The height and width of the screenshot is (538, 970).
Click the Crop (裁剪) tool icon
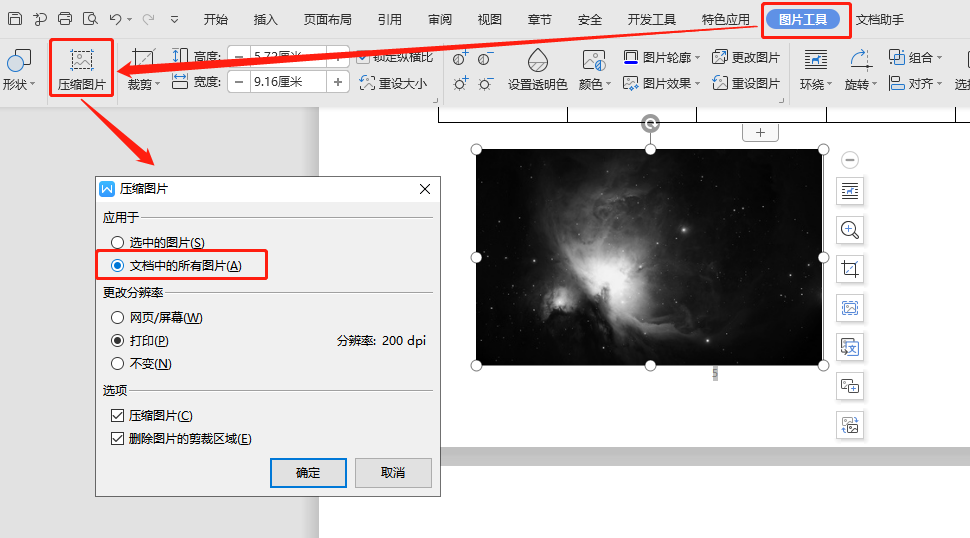pyautogui.click(x=143, y=59)
